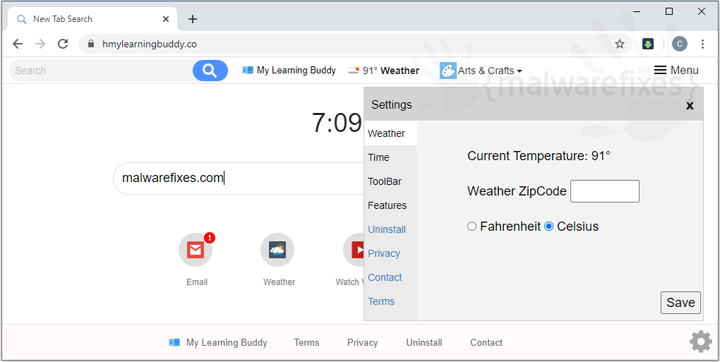Image resolution: width=720 pixels, height=362 pixels.
Task: Open the hamburger Menu
Action: (676, 70)
